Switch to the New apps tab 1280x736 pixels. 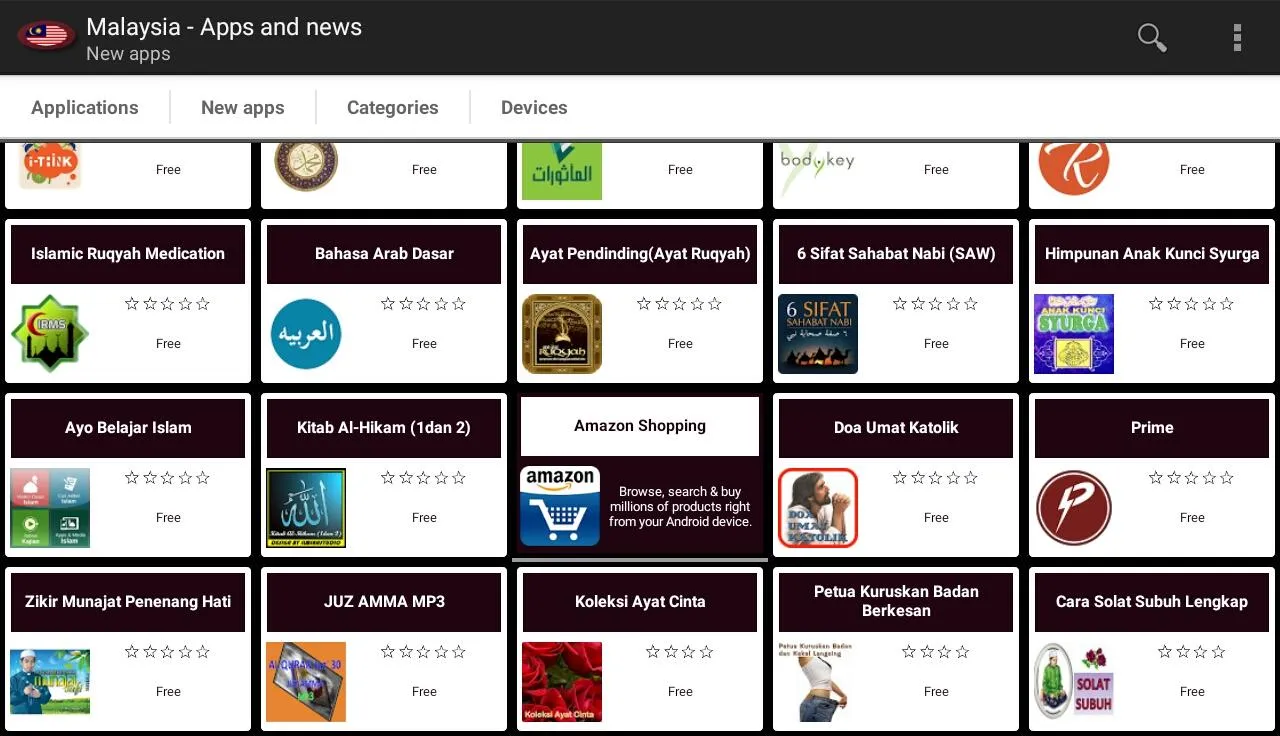243,107
